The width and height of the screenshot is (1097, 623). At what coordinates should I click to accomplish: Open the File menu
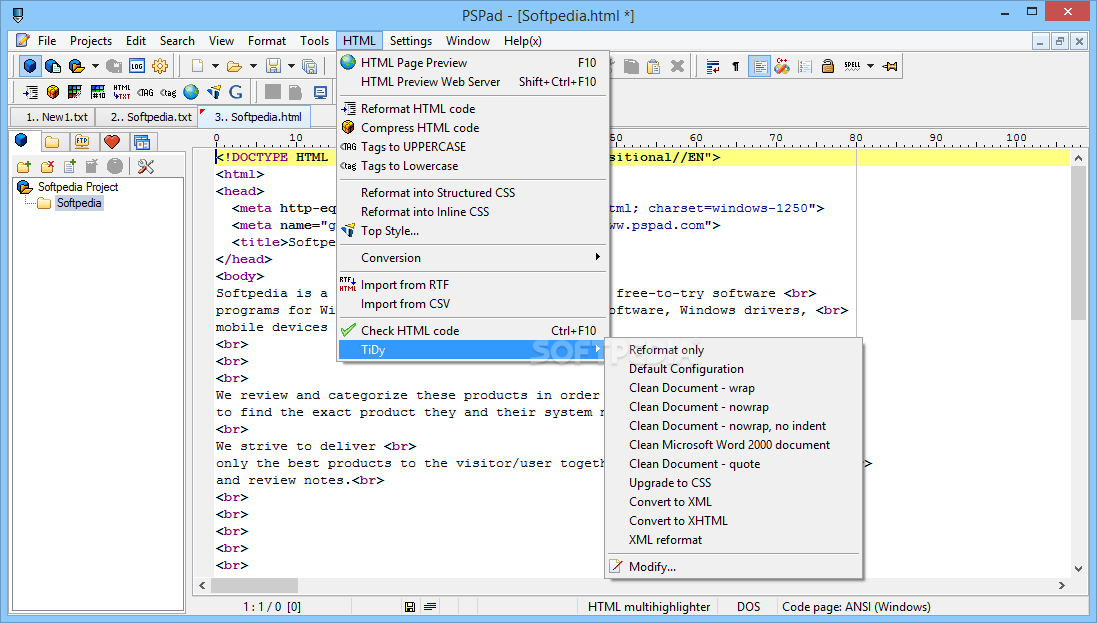click(x=47, y=41)
